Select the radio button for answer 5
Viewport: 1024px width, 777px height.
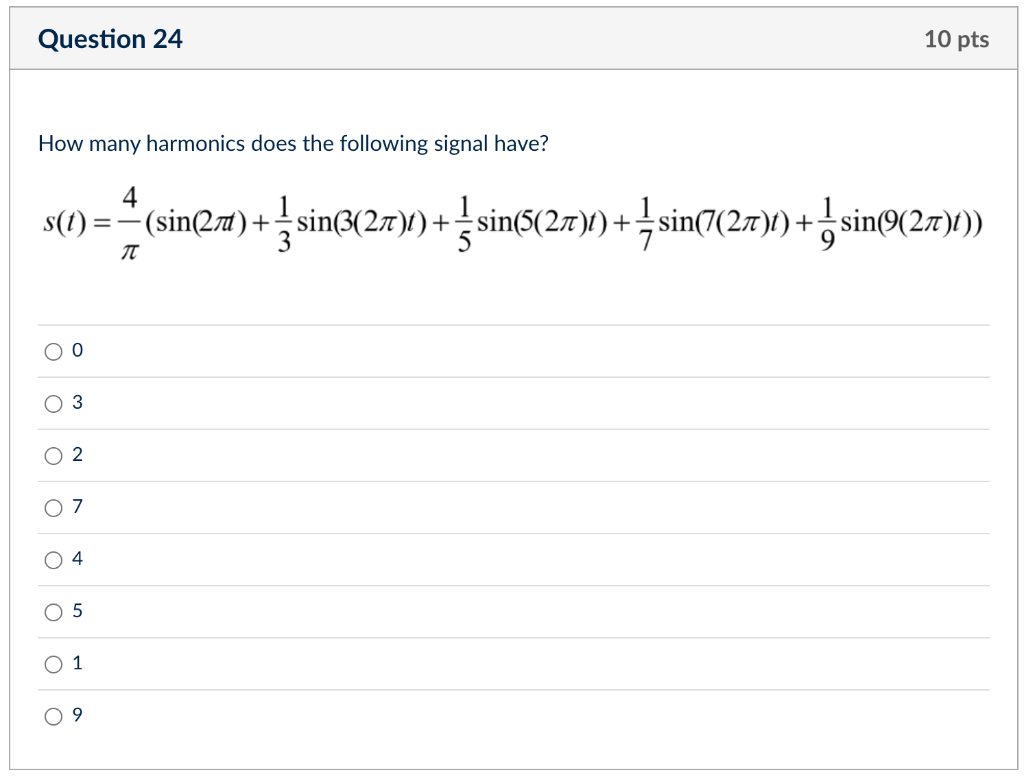[x=52, y=610]
